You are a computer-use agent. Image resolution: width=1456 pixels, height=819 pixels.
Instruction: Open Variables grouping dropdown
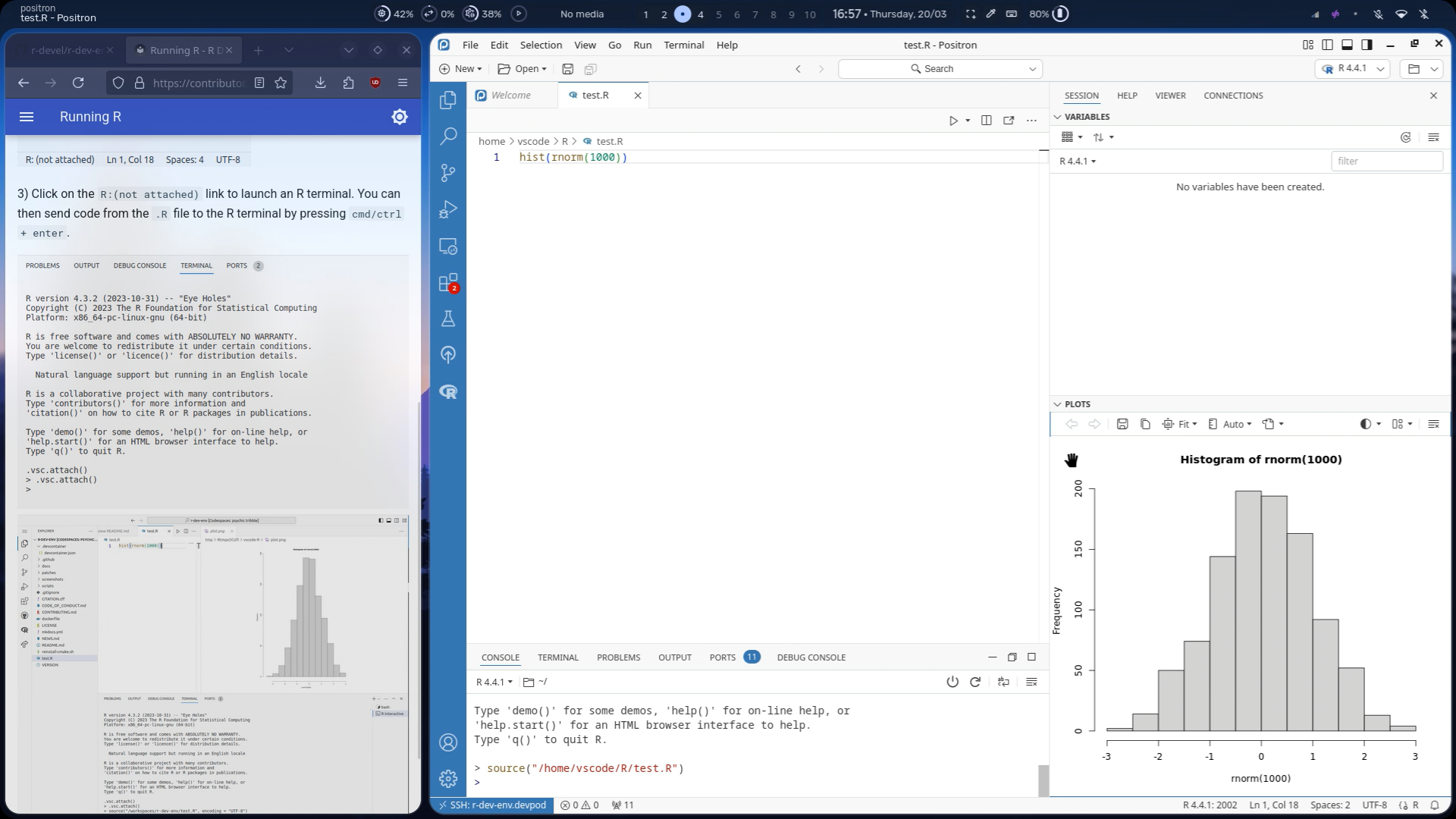pyautogui.click(x=1072, y=137)
